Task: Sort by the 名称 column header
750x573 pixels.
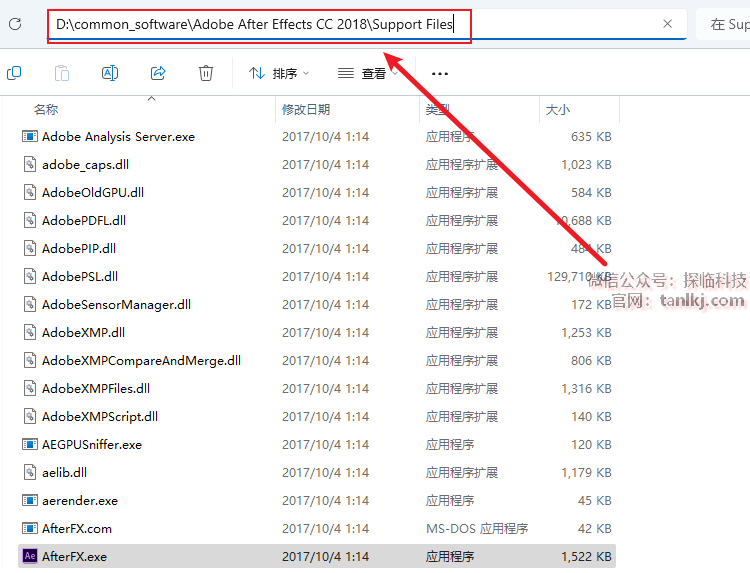Action: pos(46,110)
